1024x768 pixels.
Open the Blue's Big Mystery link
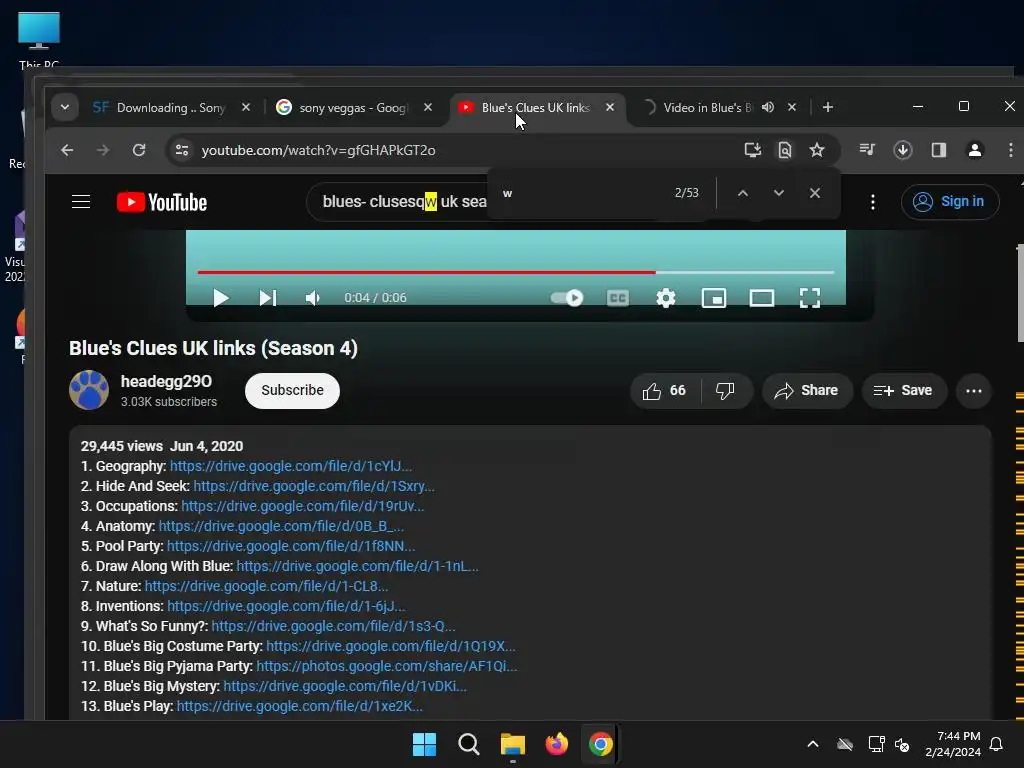(345, 686)
